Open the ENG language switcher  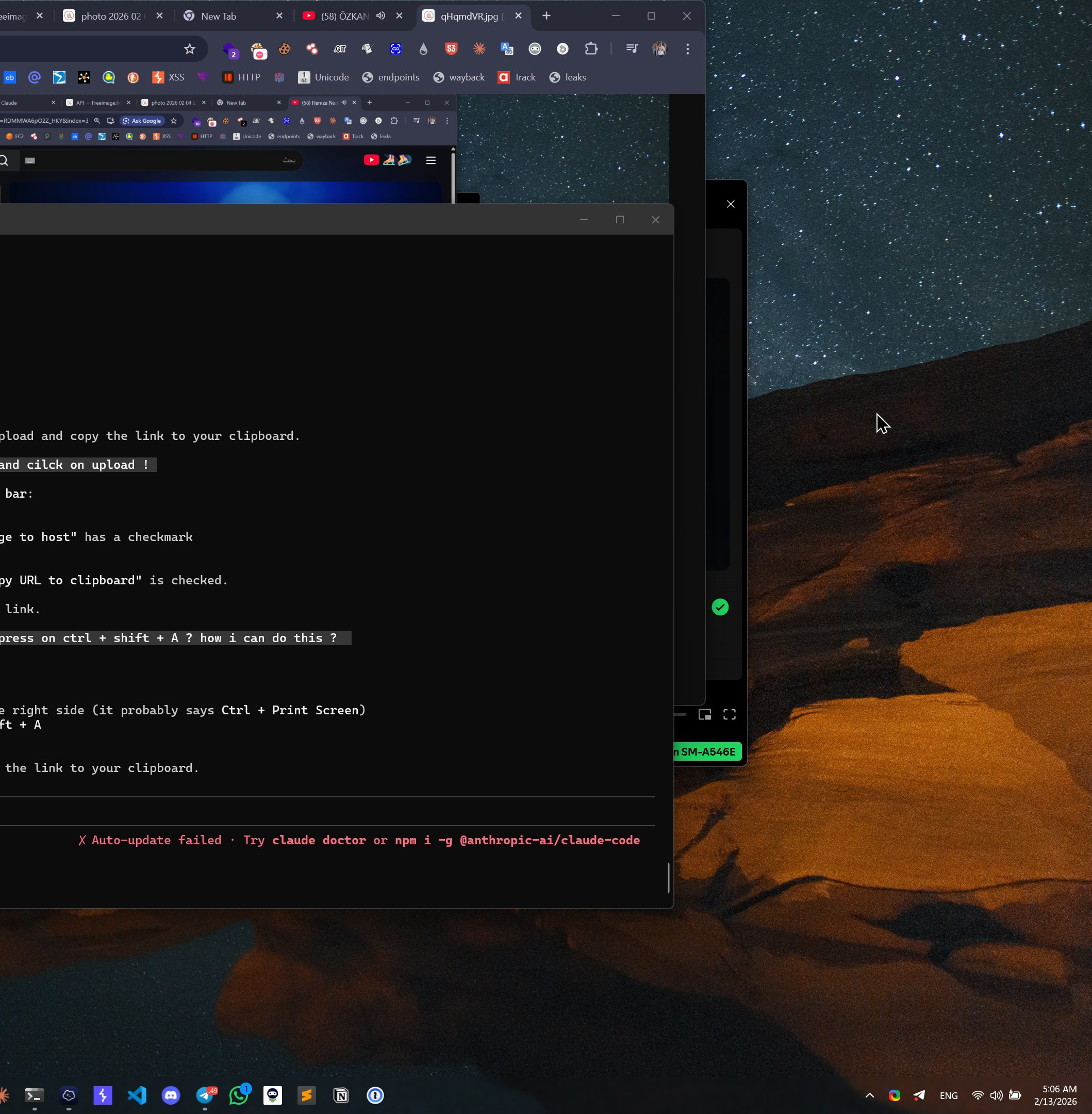click(x=948, y=1095)
